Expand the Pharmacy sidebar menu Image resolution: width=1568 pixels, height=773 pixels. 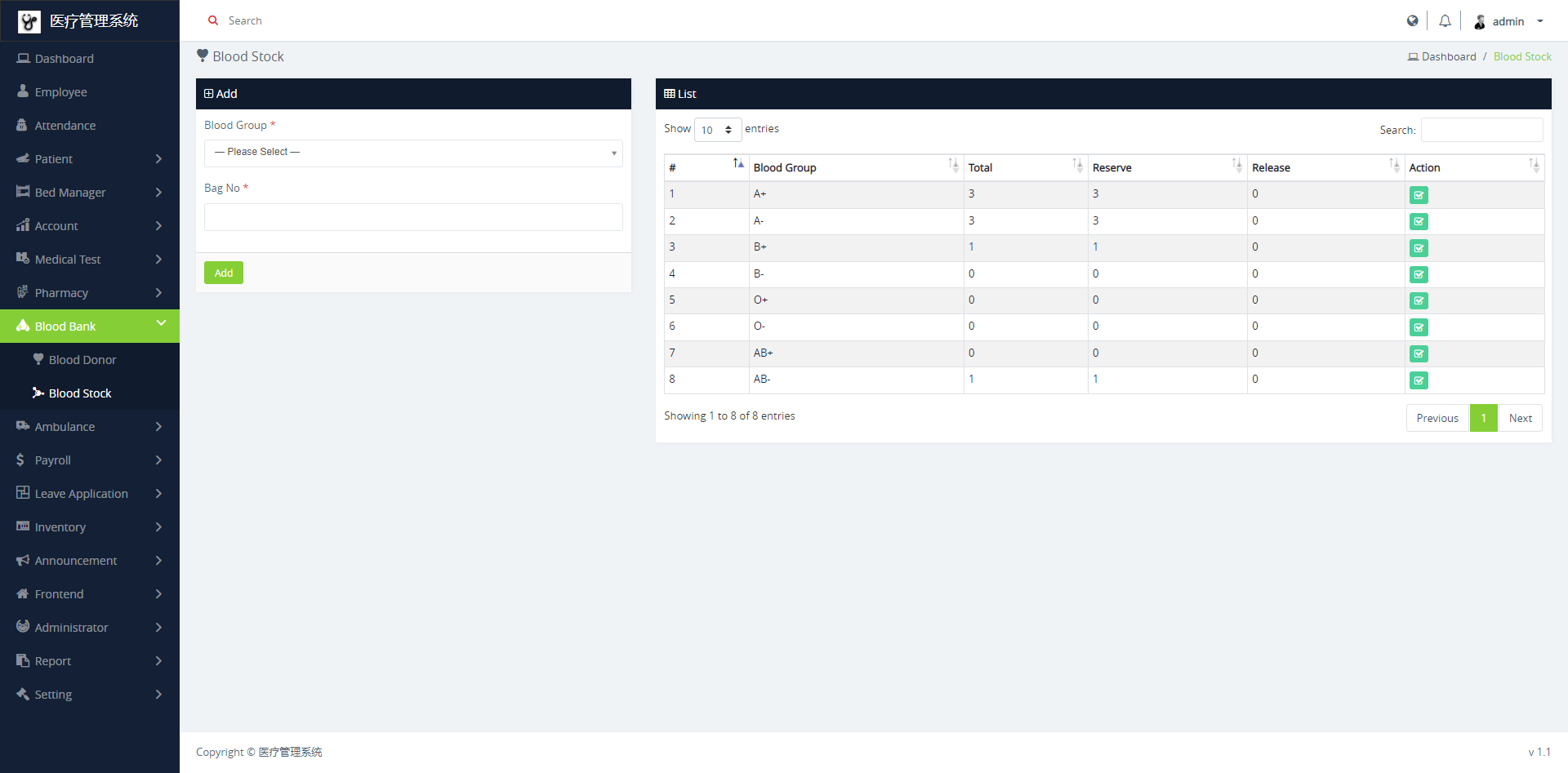tap(89, 293)
